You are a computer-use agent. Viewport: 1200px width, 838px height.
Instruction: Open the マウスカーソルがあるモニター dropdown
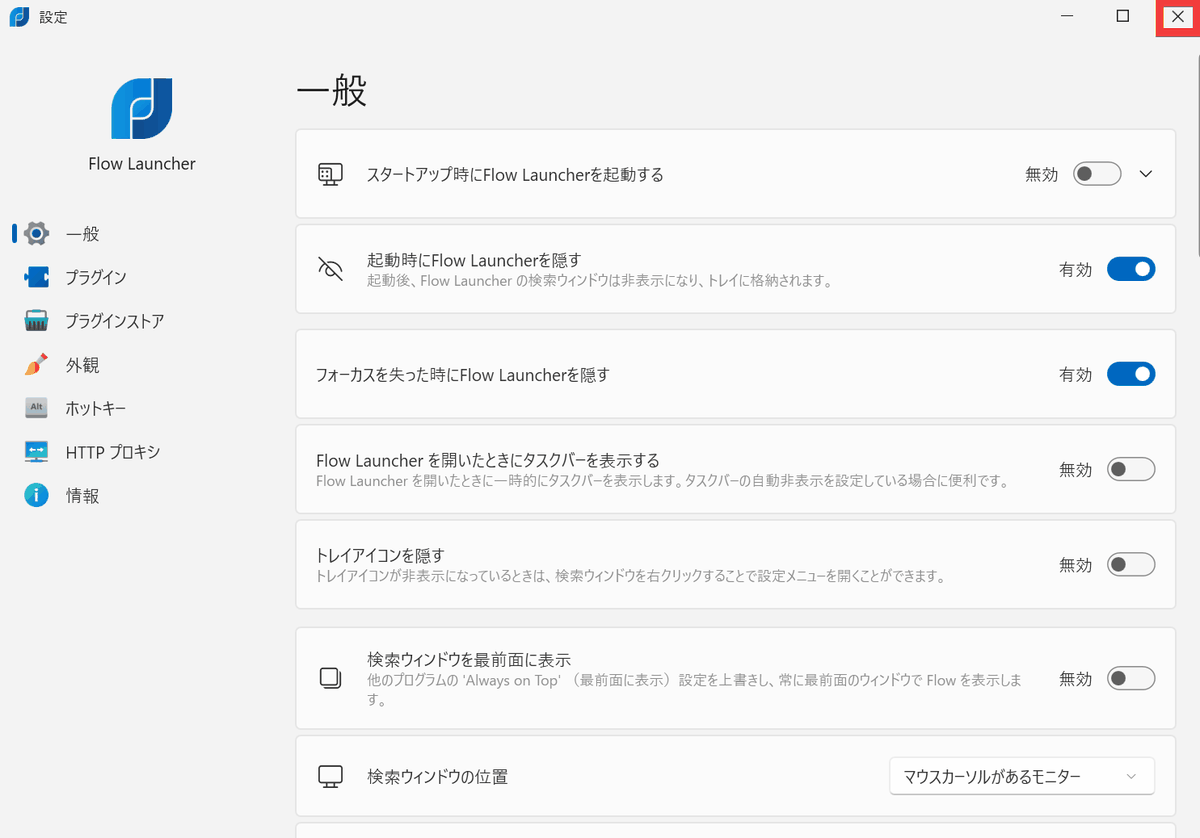1022,776
